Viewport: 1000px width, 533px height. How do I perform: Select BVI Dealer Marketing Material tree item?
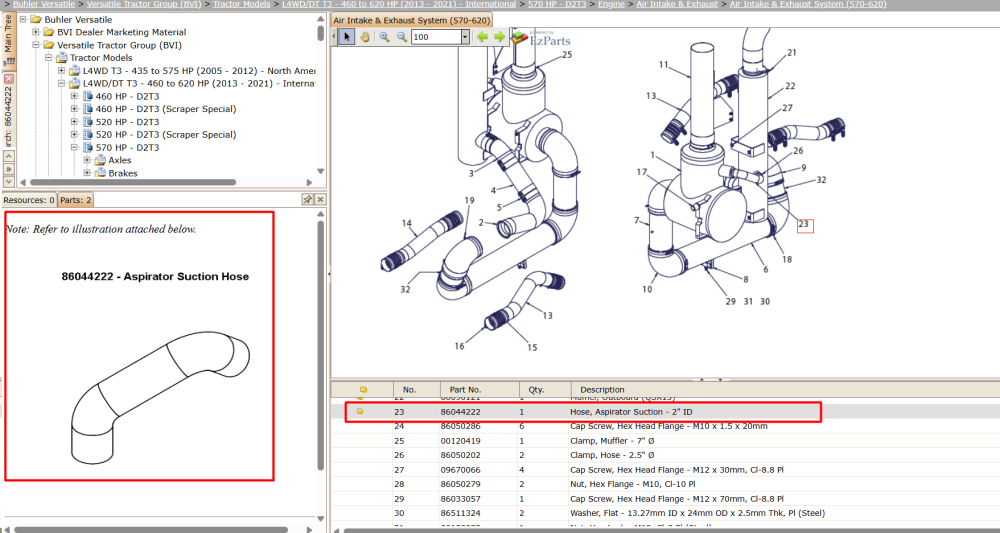coord(122,33)
